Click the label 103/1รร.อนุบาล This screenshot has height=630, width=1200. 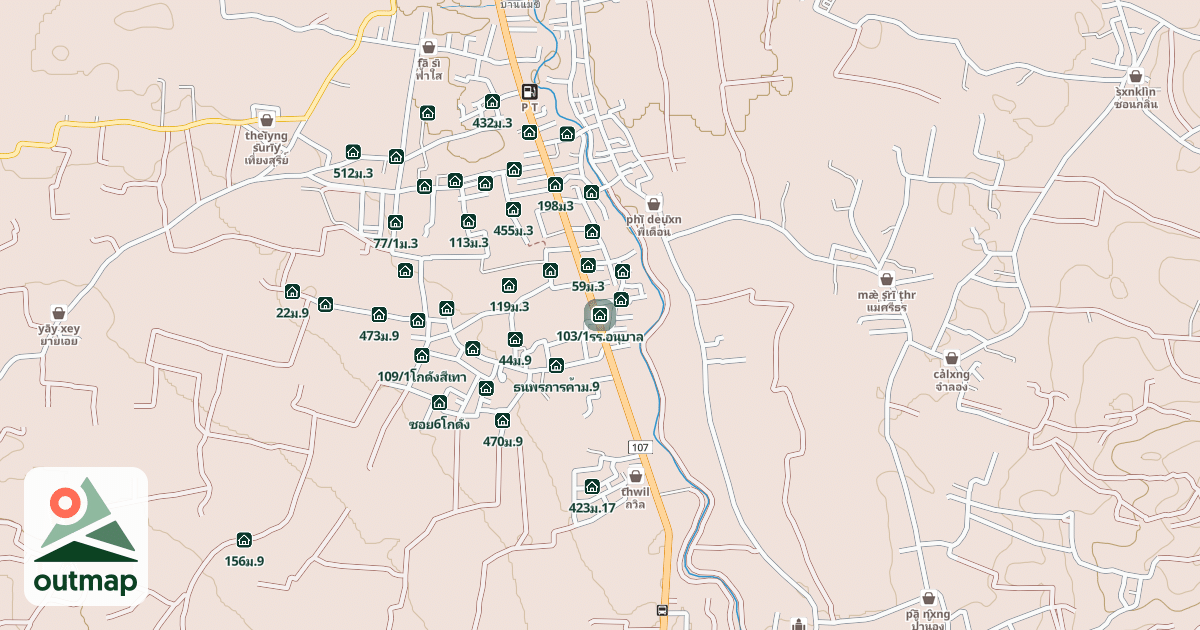(x=600, y=337)
